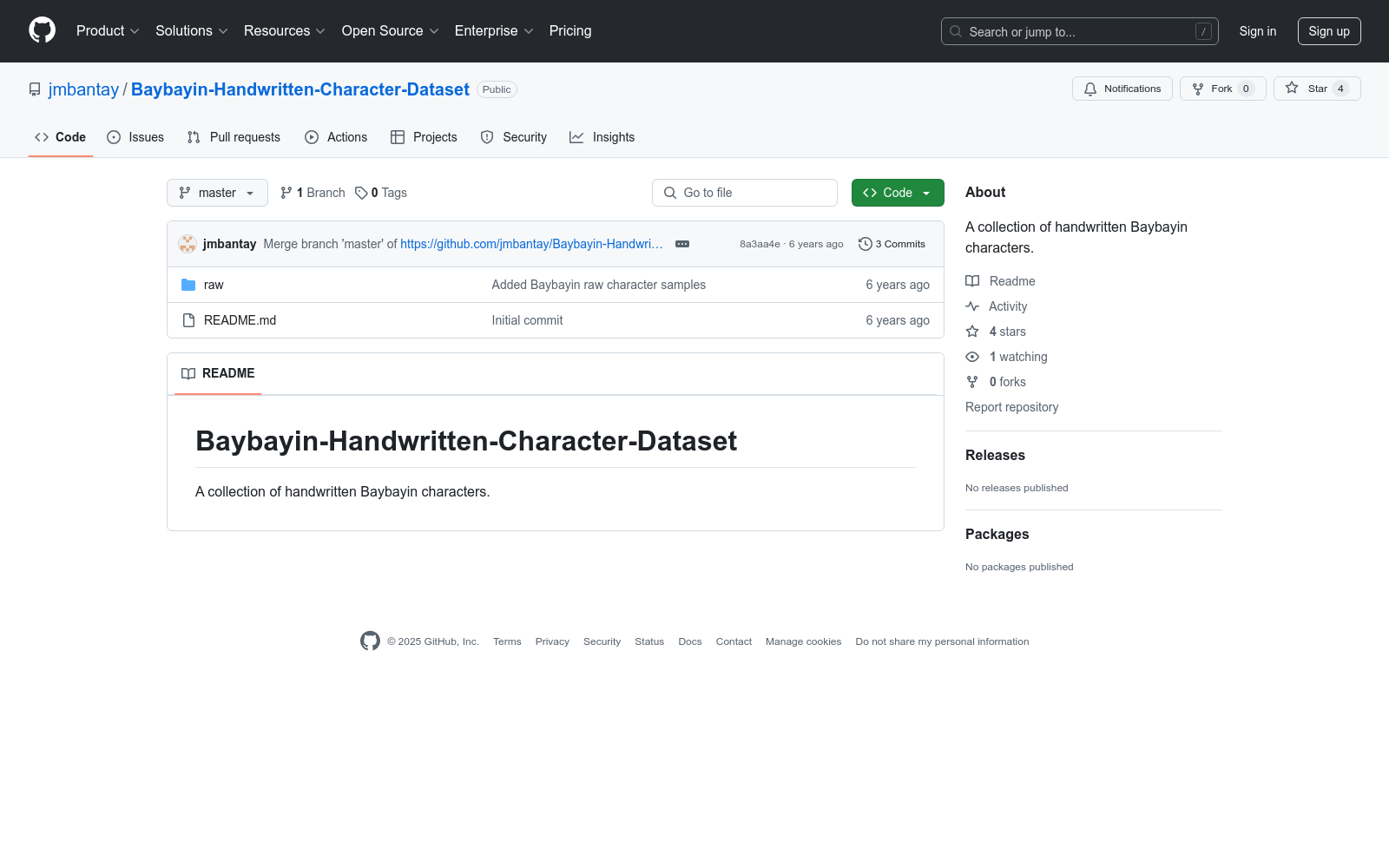Open the Docs footer link
Image resolution: width=1389 pixels, height=868 pixels.
coord(690,641)
